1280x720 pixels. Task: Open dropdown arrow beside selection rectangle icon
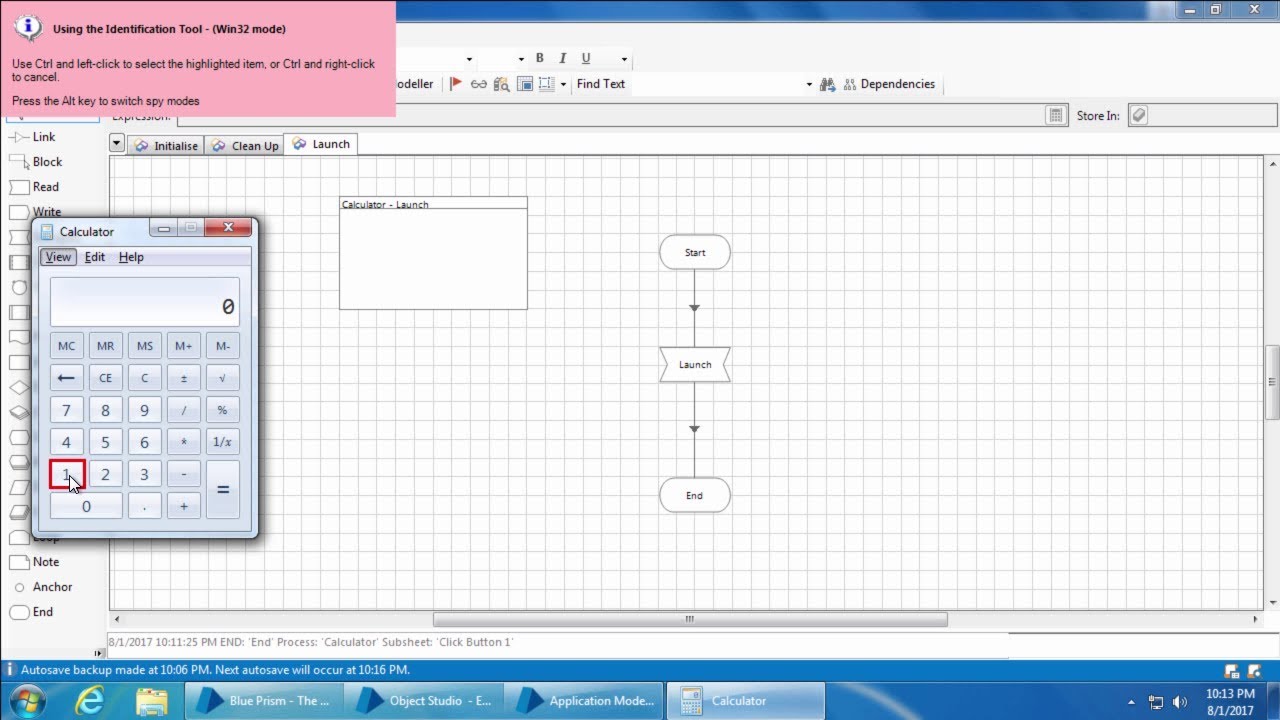pos(563,84)
